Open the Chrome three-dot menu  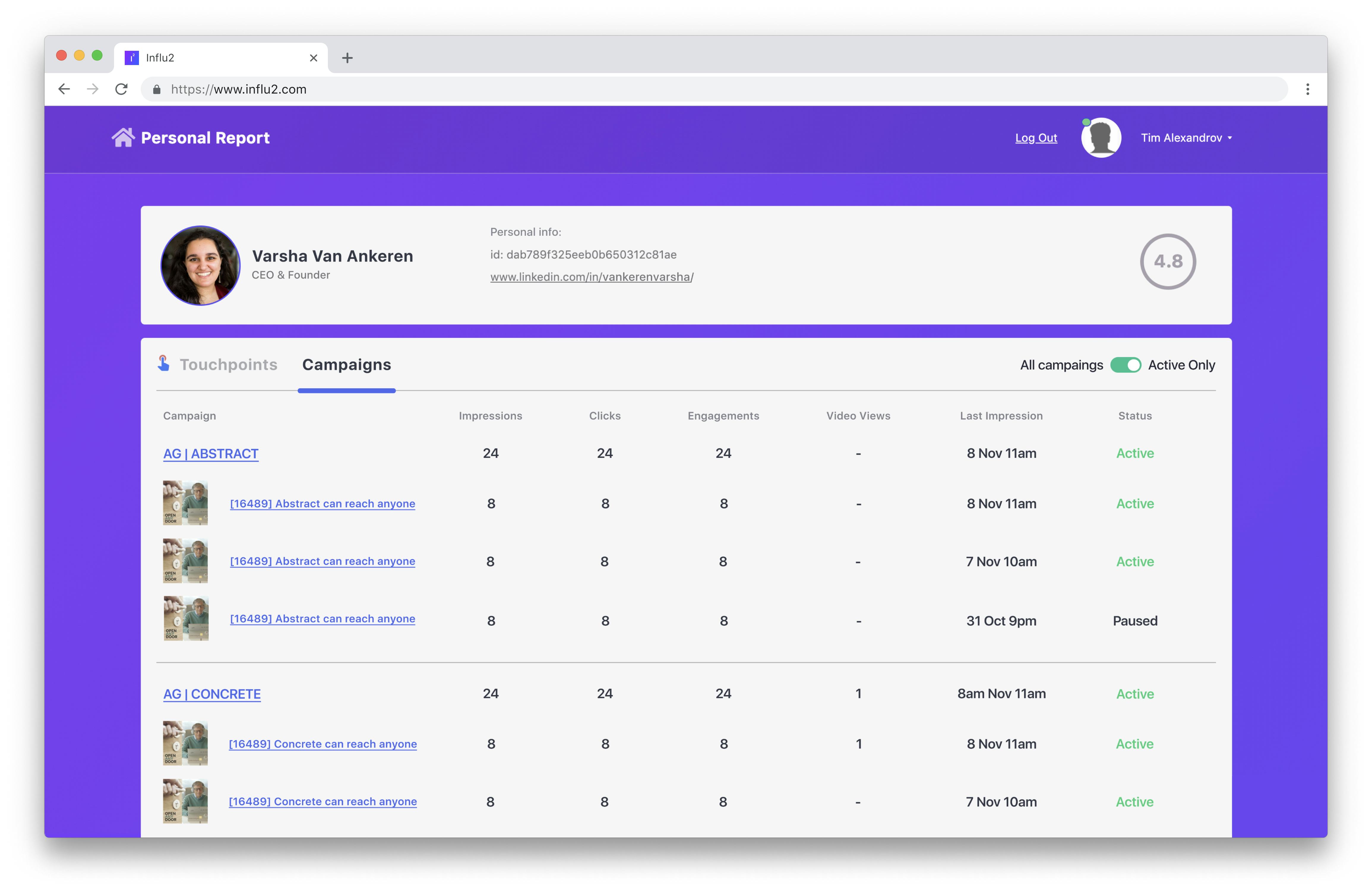(1308, 89)
